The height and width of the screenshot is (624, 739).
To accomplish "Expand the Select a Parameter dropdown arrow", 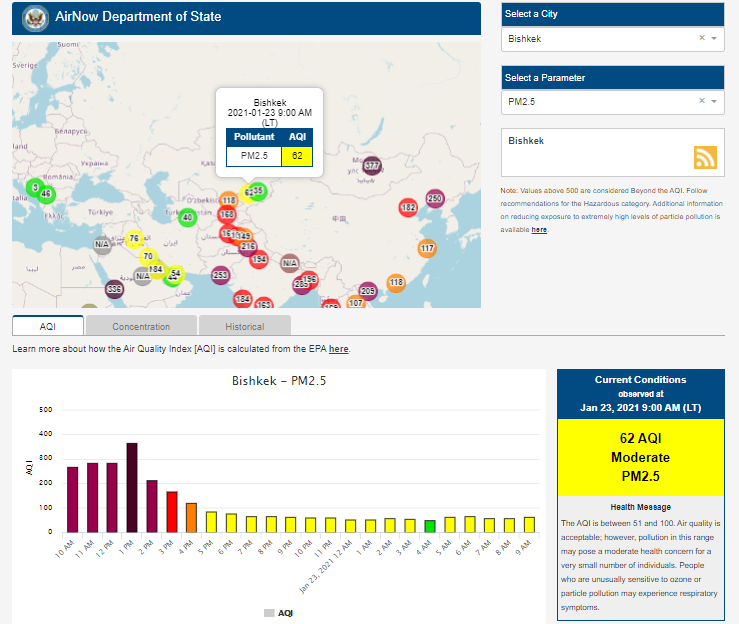I will click(714, 102).
